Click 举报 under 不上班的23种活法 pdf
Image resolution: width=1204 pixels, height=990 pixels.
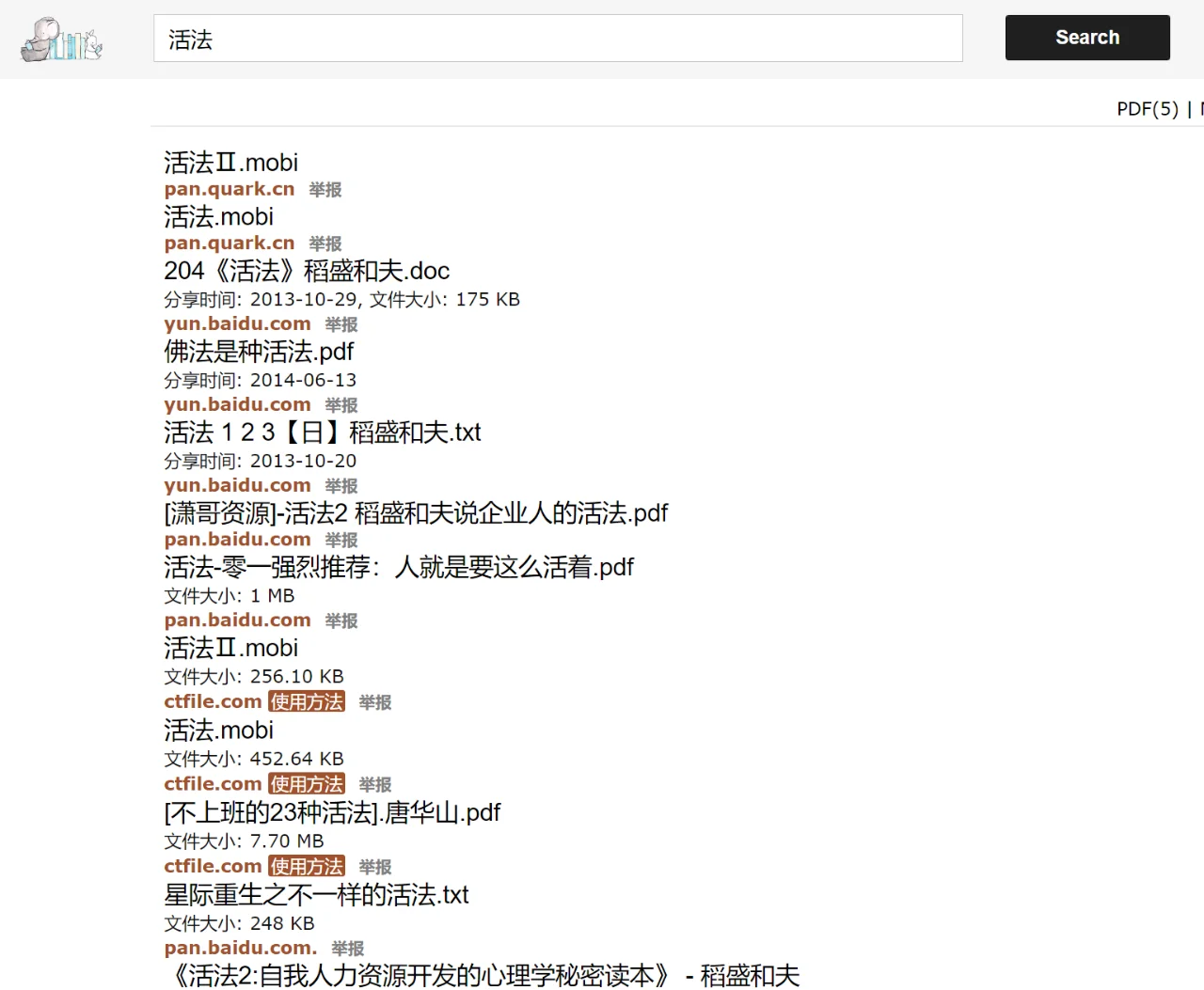tap(375, 867)
